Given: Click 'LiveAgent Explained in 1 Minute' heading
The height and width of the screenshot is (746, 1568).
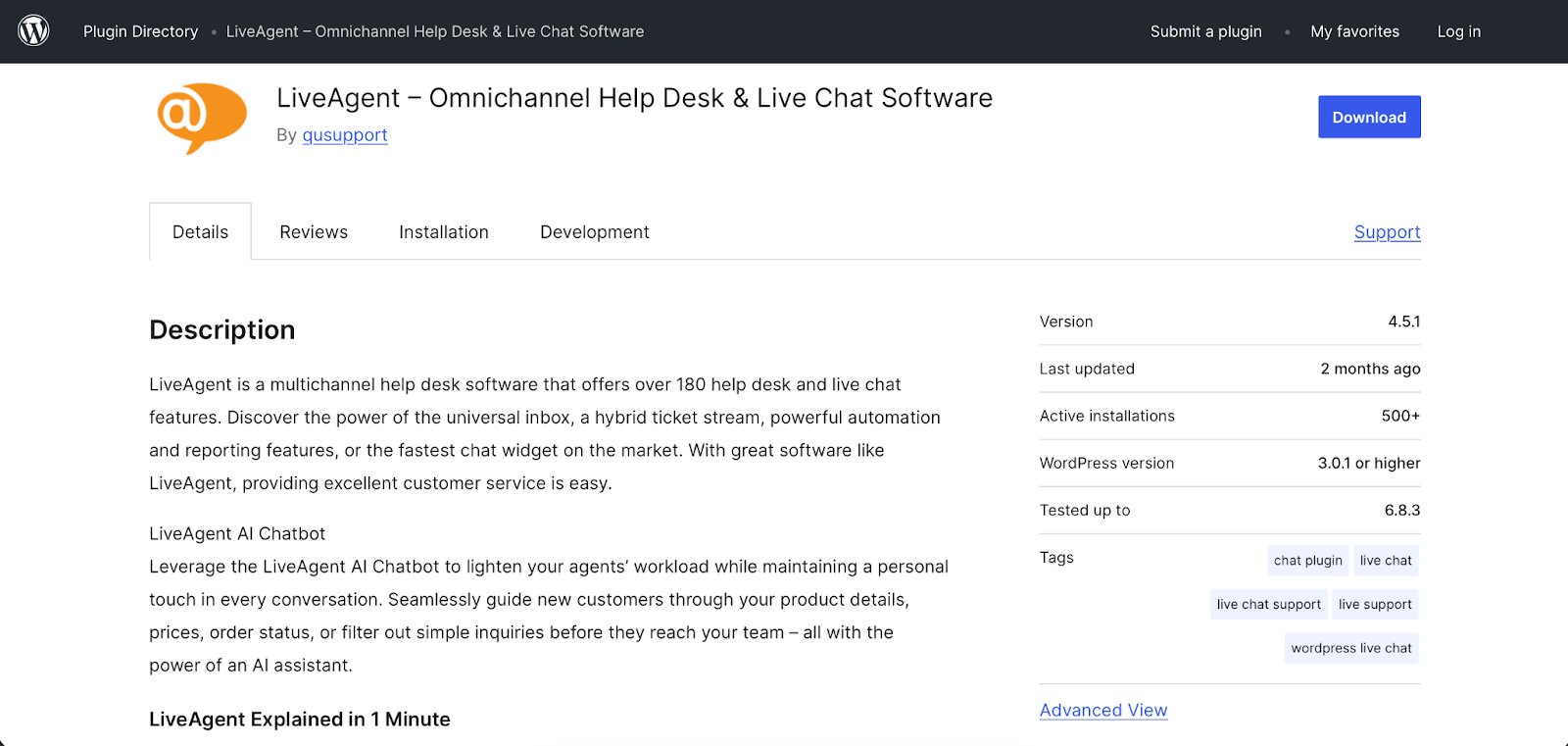Looking at the screenshot, I should 300,720.
